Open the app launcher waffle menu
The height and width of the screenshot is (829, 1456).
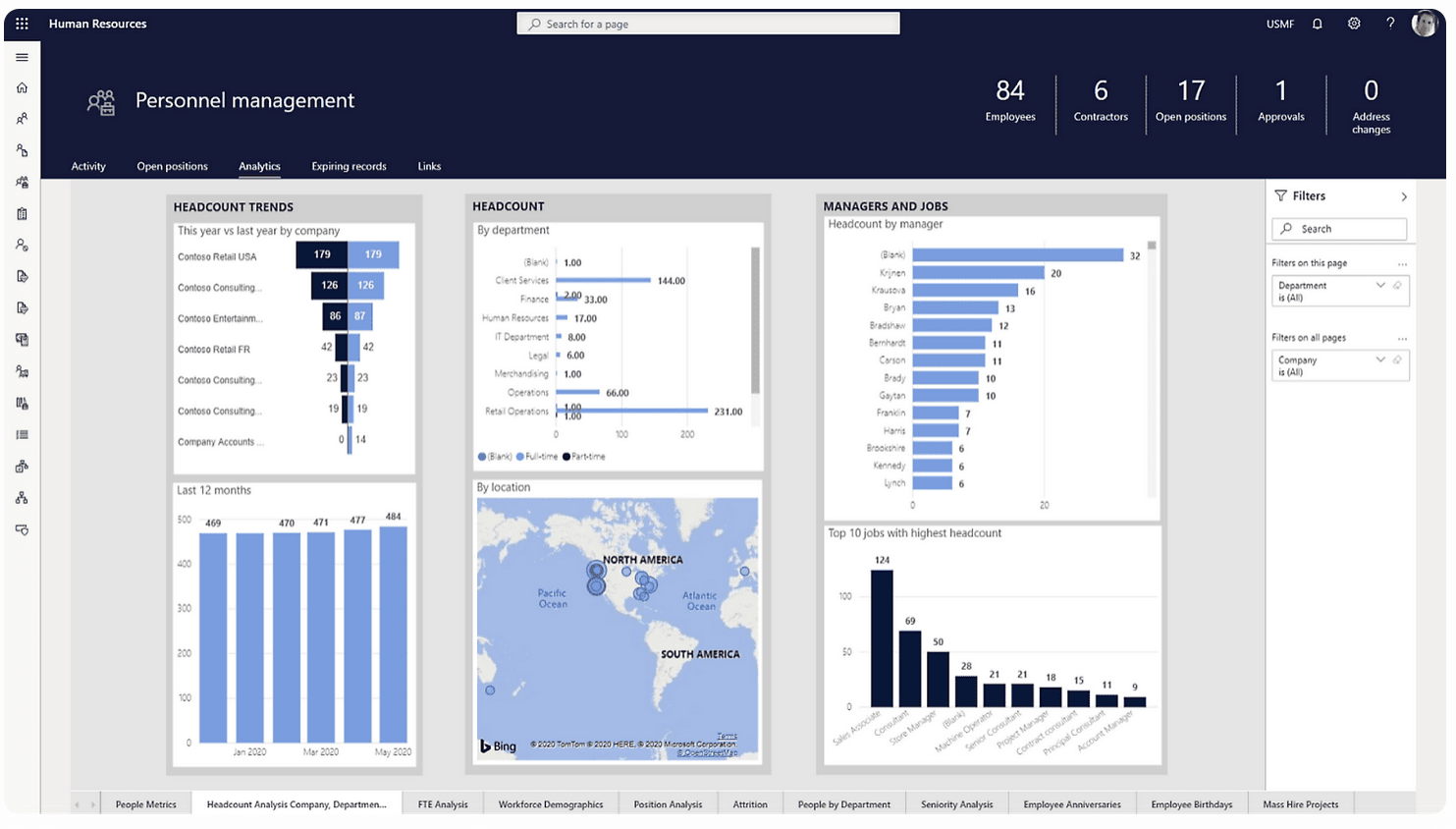tap(22, 24)
